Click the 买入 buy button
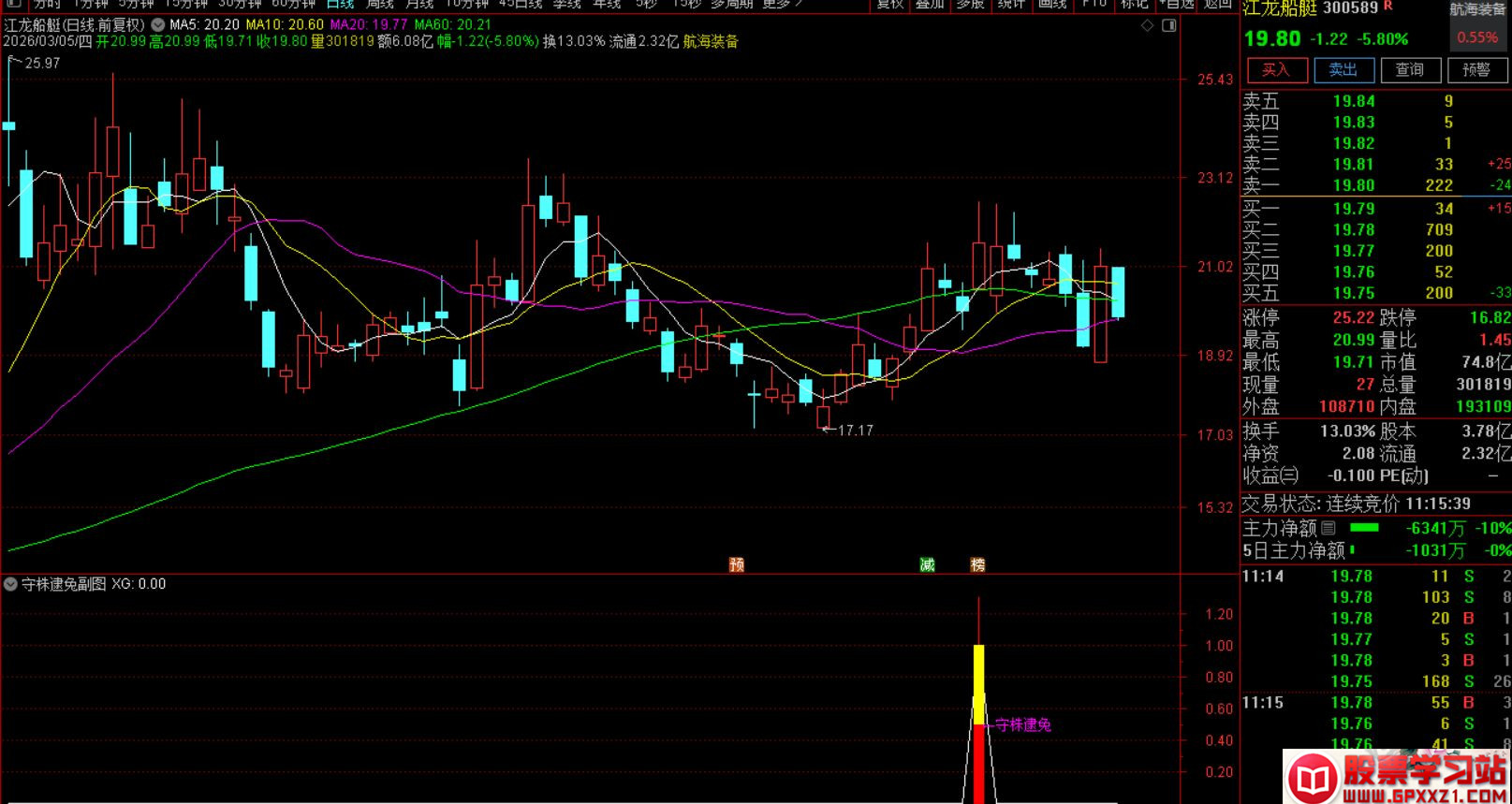This screenshot has height=804, width=1512. point(1275,70)
